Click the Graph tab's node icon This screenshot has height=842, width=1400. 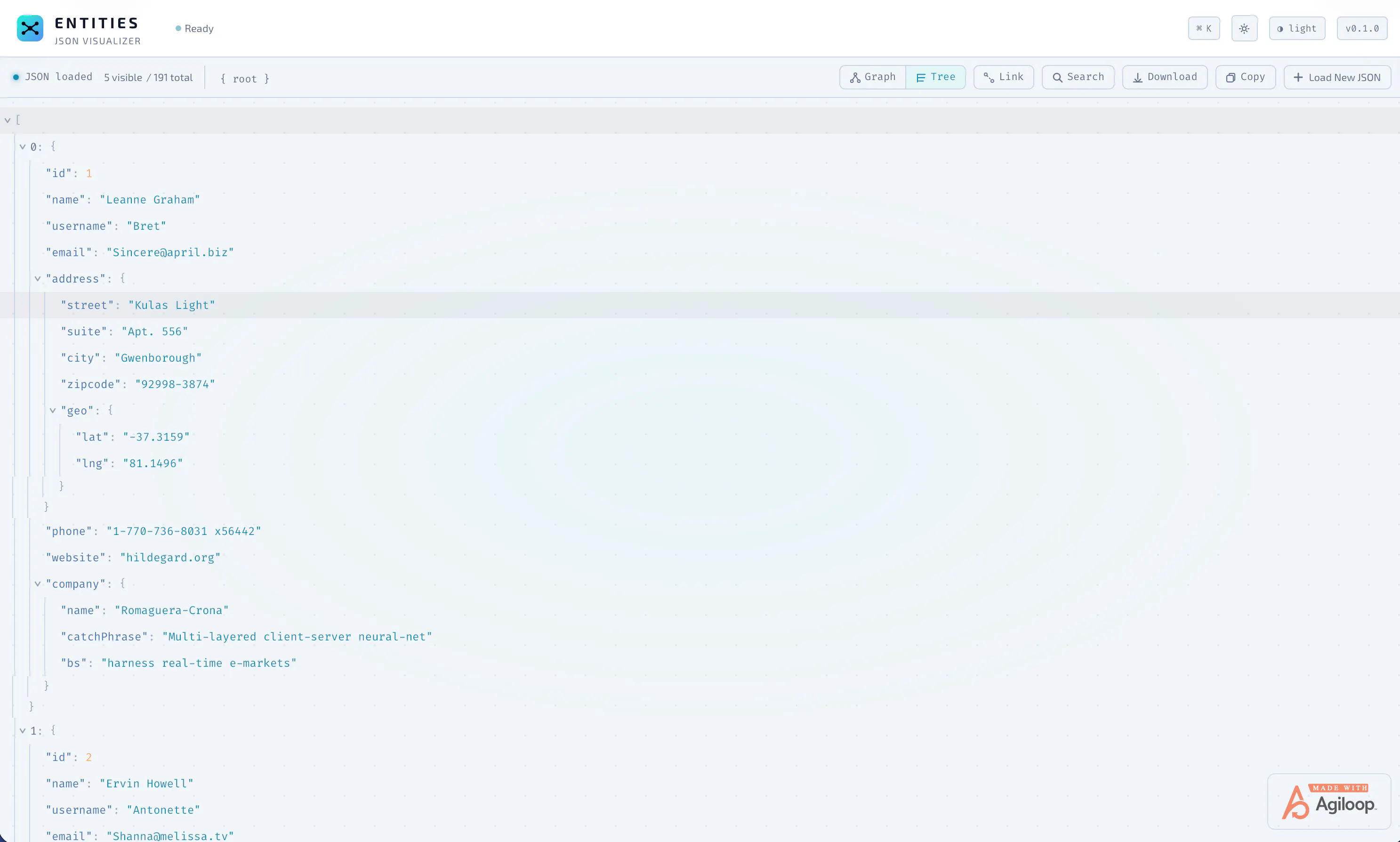855,78
